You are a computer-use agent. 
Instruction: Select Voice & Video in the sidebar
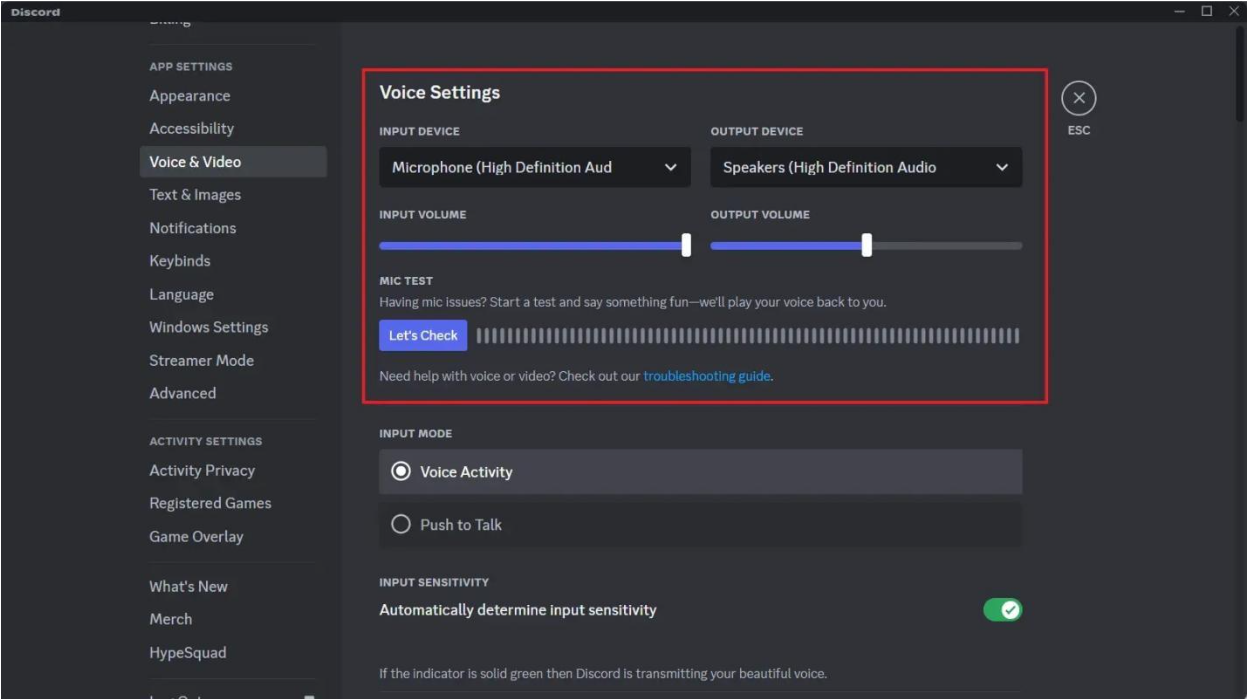click(233, 162)
